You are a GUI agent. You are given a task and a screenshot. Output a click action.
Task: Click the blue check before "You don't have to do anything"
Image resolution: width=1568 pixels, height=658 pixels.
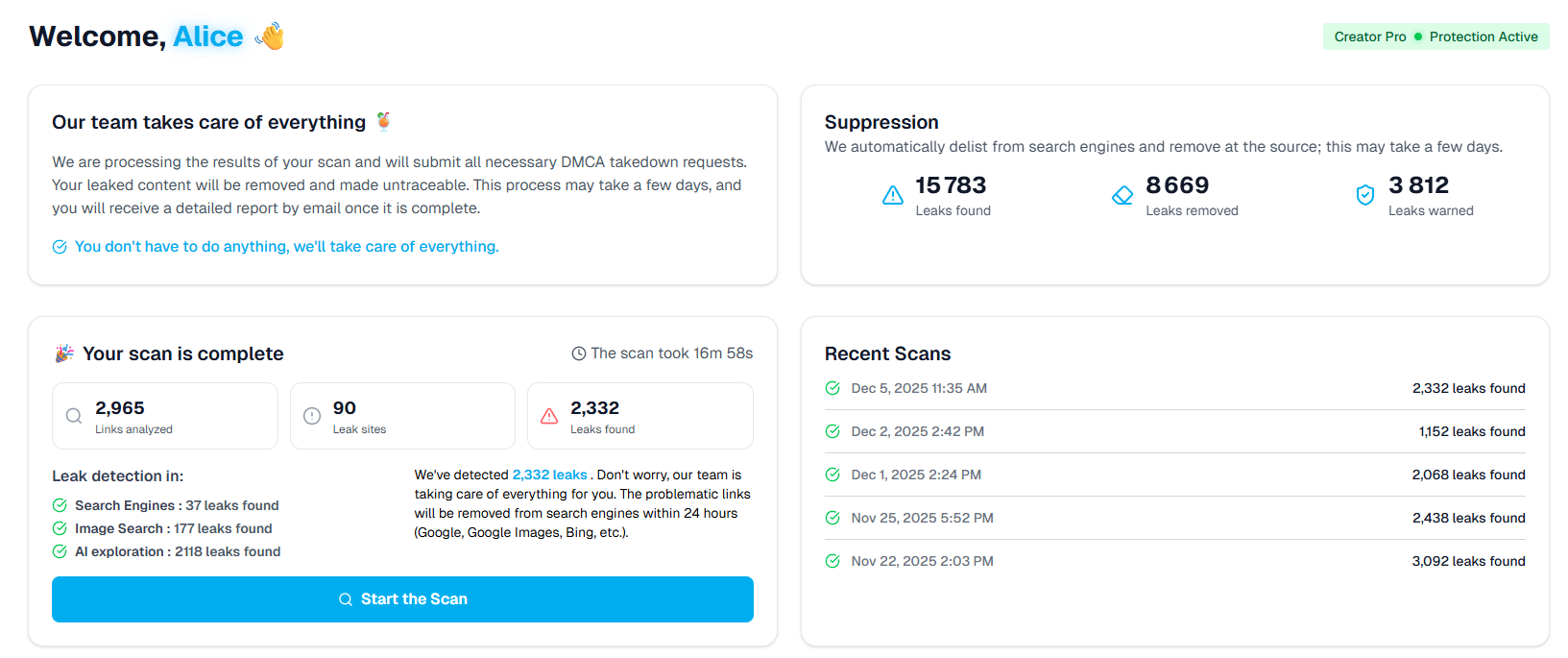60,247
